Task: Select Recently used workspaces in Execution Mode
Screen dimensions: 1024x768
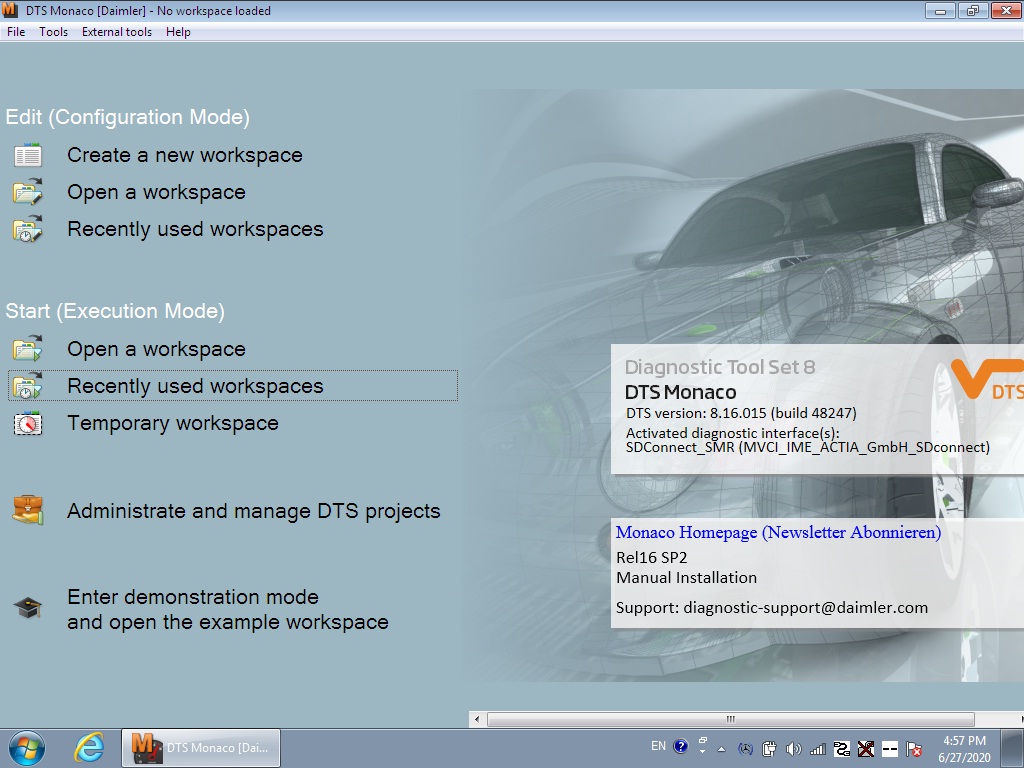Action: pyautogui.click(x=195, y=386)
